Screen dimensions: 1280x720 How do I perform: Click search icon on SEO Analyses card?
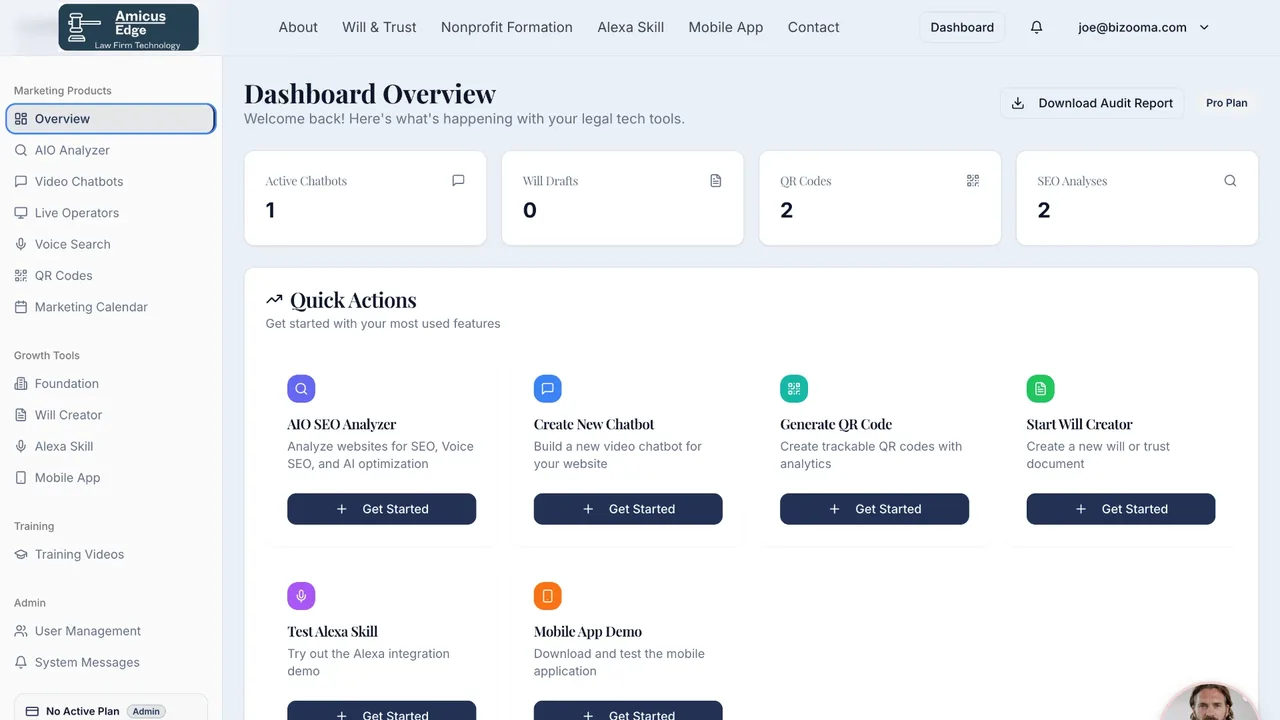click(x=1230, y=181)
